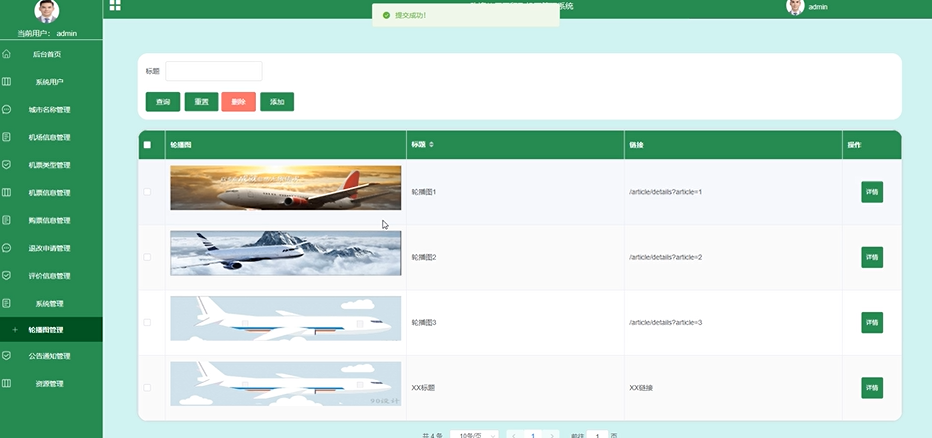
Task: Go to next page with right chevron
Action: point(552,435)
